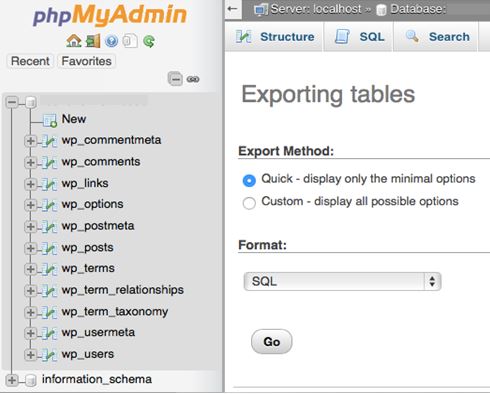Open the Format SQL dropdown

[x=342, y=282]
